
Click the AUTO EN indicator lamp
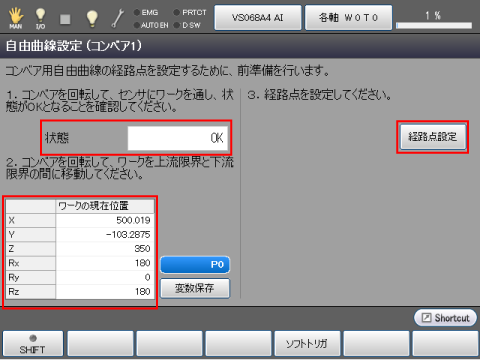coord(136,25)
